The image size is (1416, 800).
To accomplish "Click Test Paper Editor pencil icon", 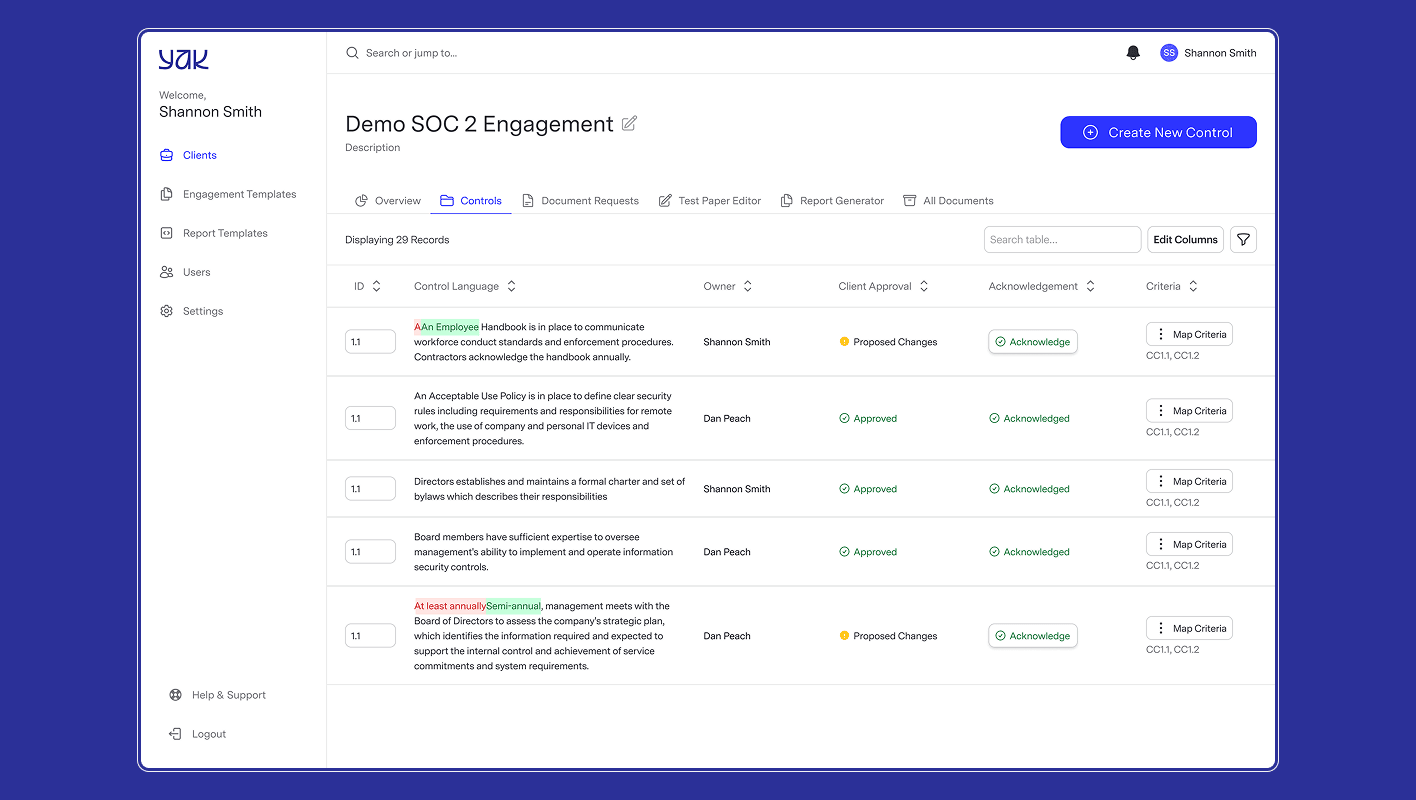I will 665,201.
